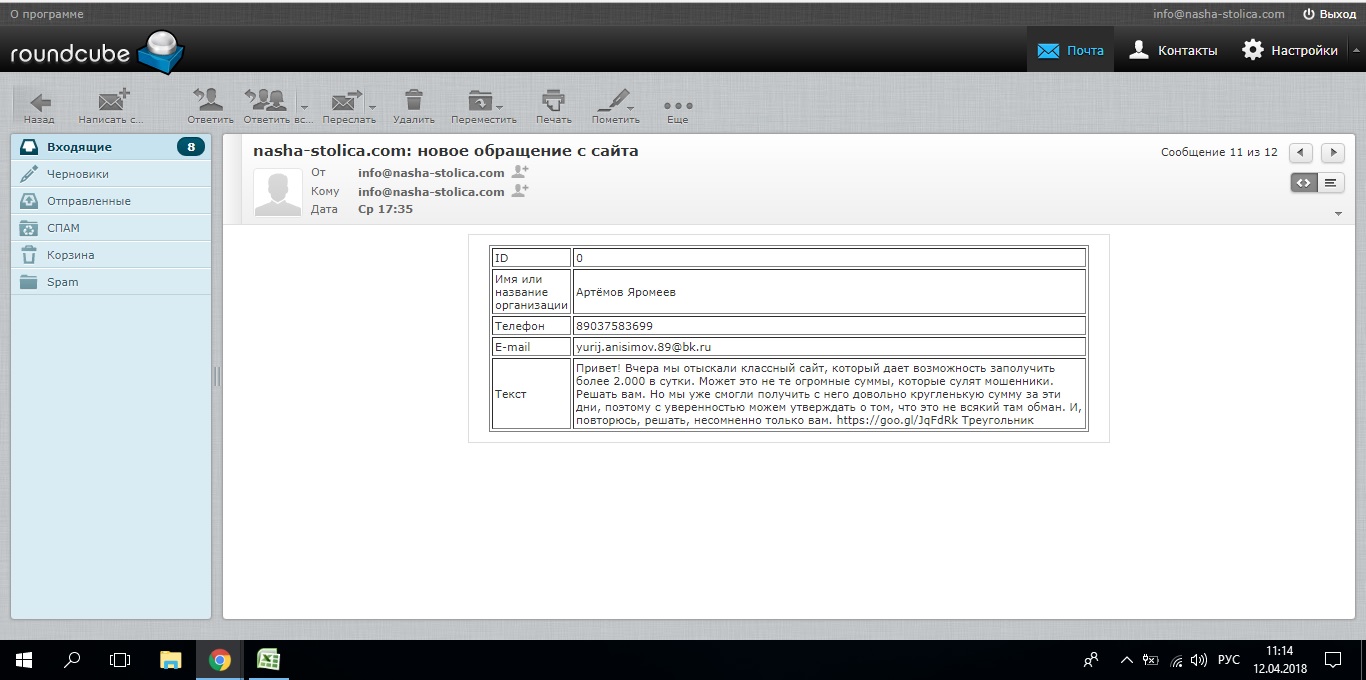
Task: Open the Spam folder
Action: 110,282
